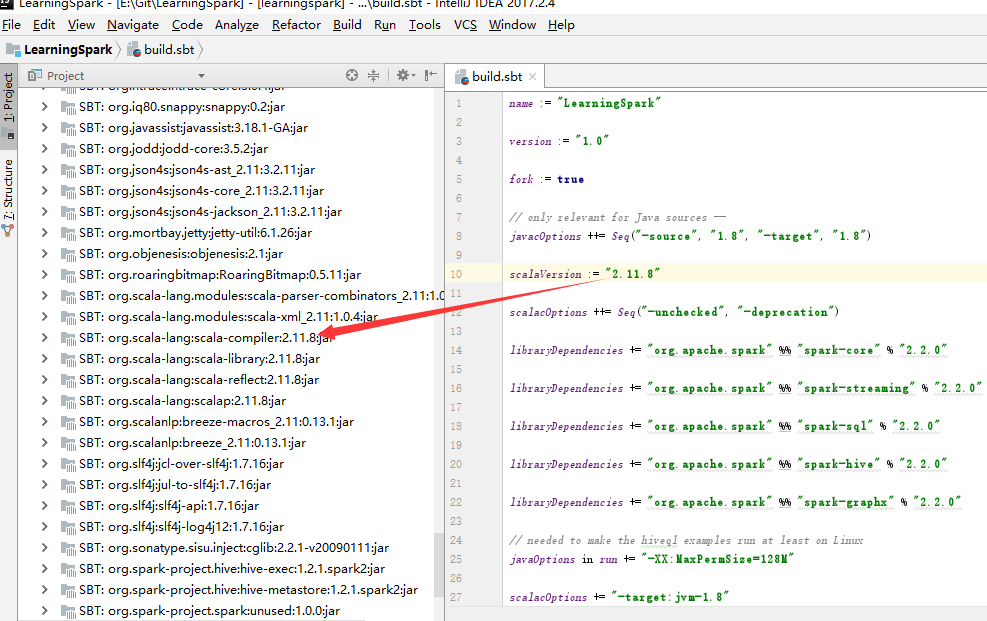987x621 pixels.
Task: Select scala-xml_2.11:1.0.4 library row
Action: 226,316
